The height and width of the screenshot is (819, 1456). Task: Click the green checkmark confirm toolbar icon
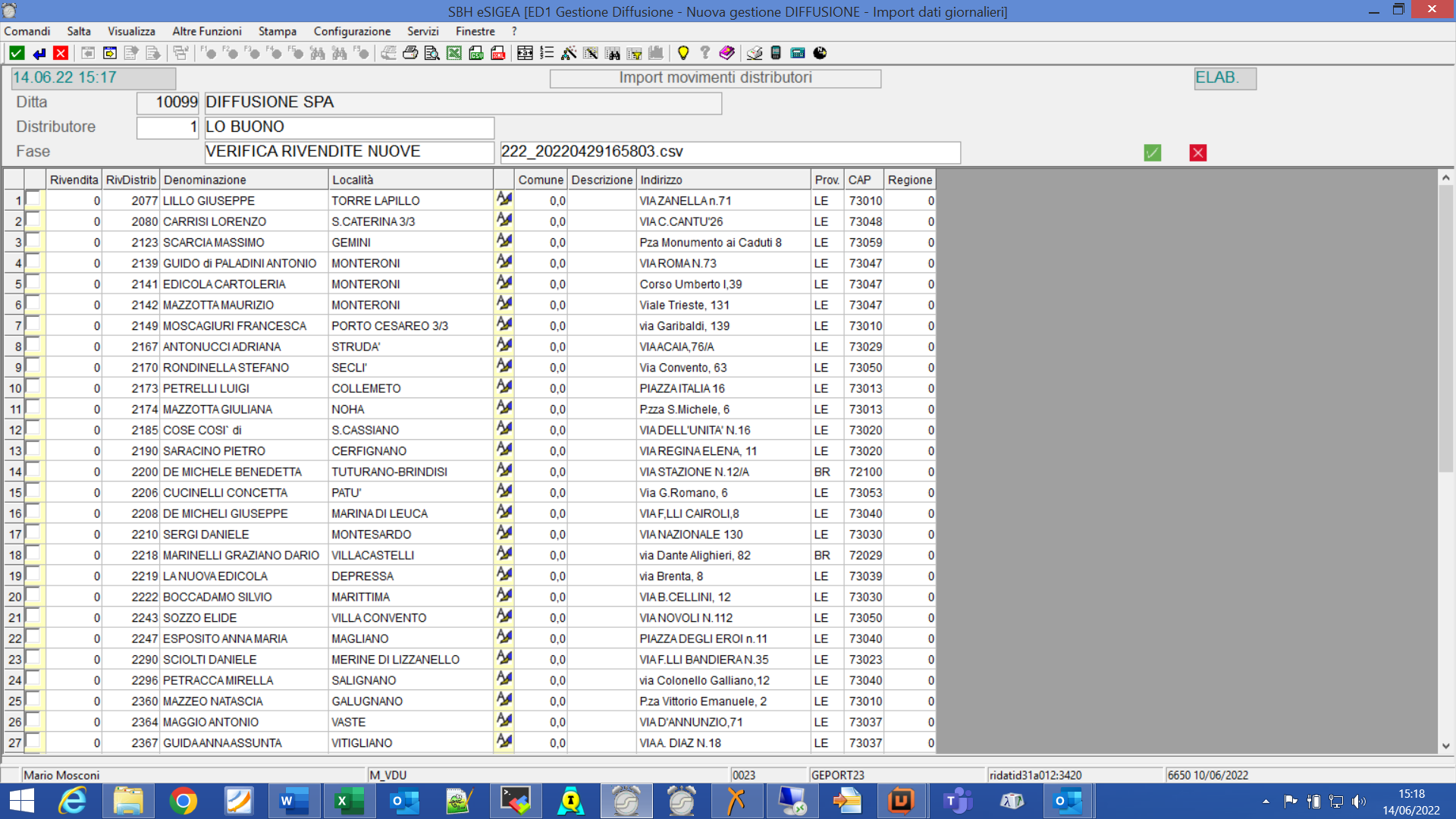pyautogui.click(x=17, y=53)
